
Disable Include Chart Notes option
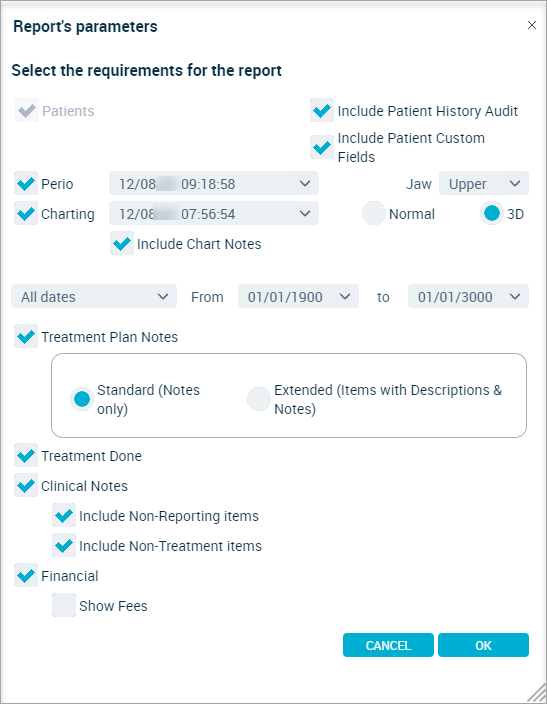pyautogui.click(x=122, y=243)
